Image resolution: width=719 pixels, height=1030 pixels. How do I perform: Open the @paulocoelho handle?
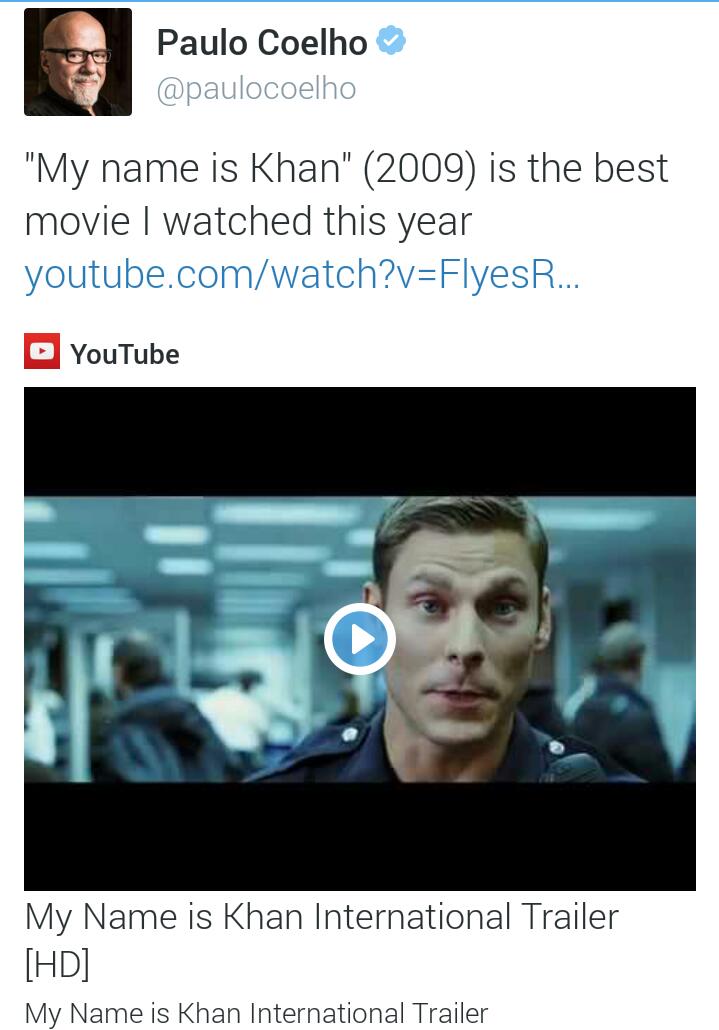[256, 89]
